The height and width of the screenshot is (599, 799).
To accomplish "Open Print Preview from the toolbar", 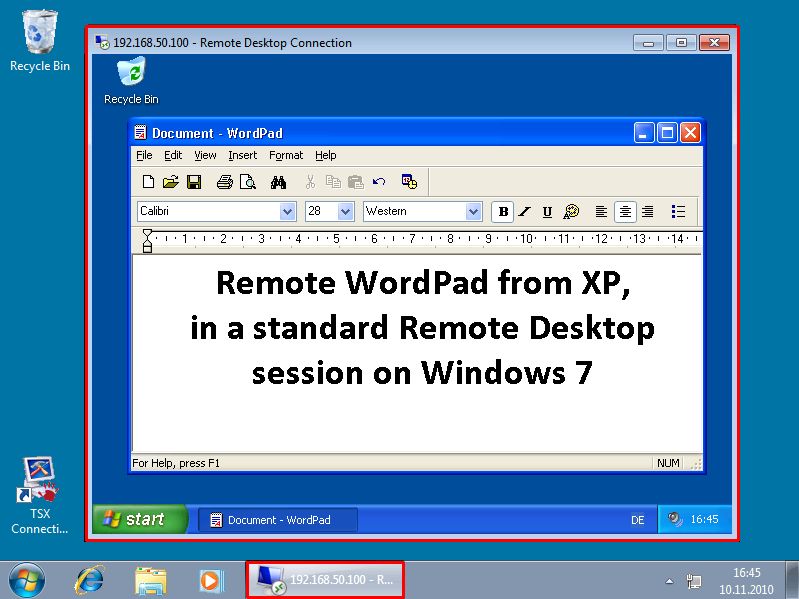I will pos(247,182).
